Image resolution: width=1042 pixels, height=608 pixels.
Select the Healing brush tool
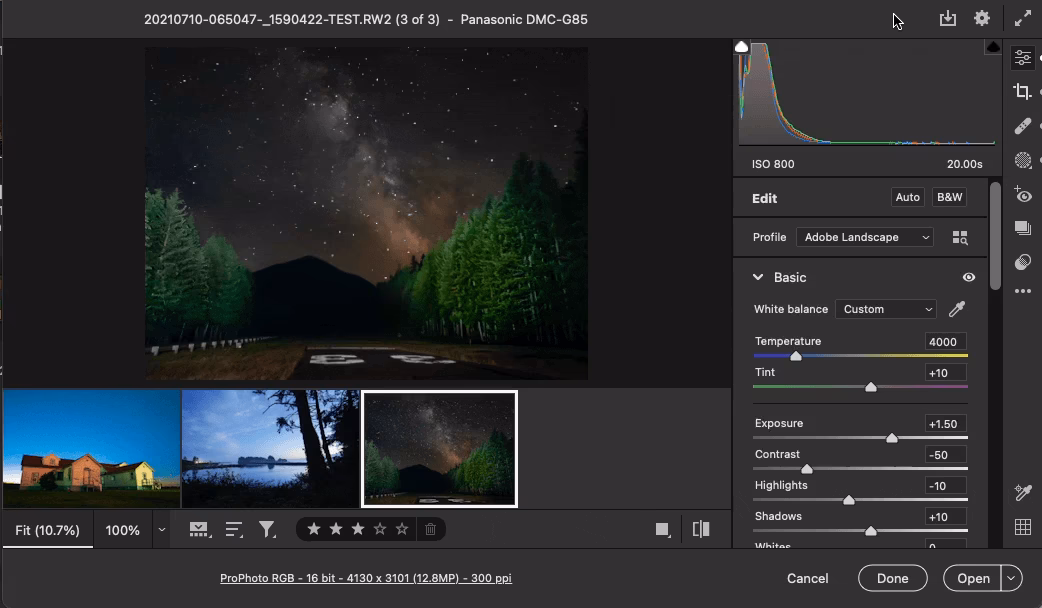pos(1022,125)
